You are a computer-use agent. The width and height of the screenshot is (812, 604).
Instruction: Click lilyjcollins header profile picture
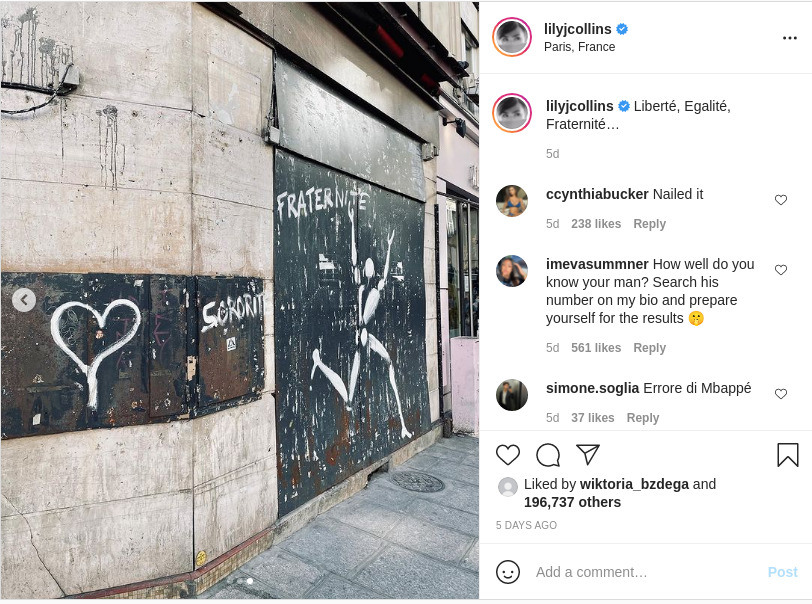point(512,37)
